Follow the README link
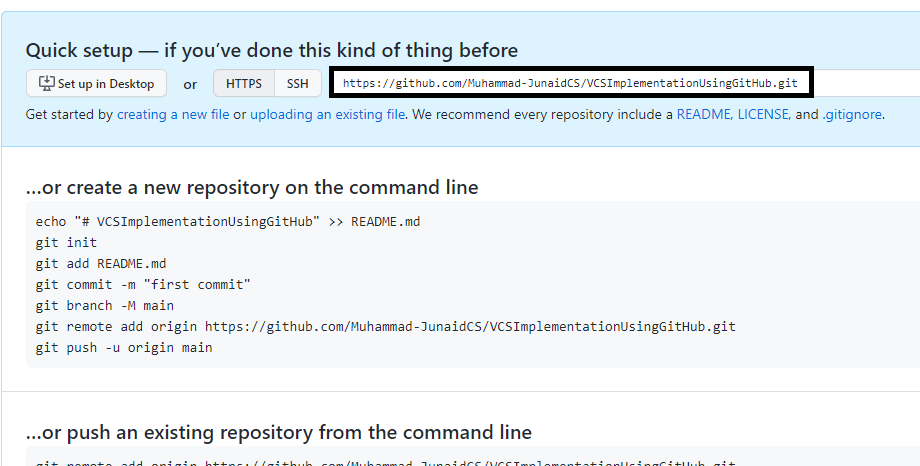Image resolution: width=920 pixels, height=466 pixels. coord(703,114)
